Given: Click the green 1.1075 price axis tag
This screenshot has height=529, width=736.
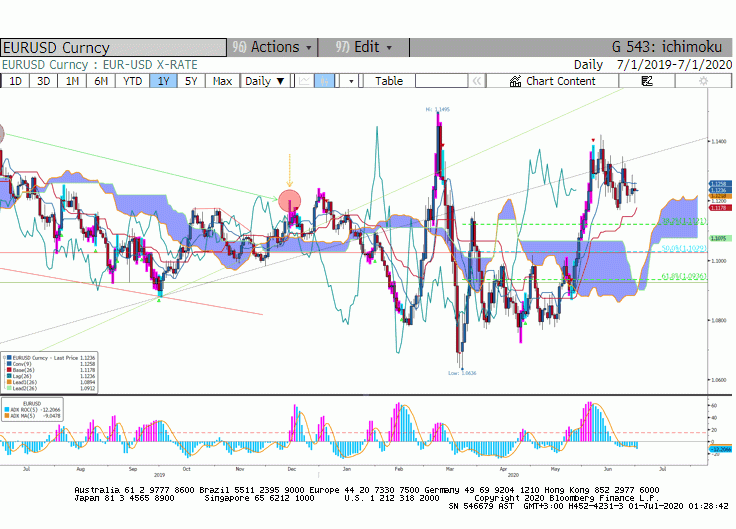Looking at the screenshot, I should pos(720,238).
